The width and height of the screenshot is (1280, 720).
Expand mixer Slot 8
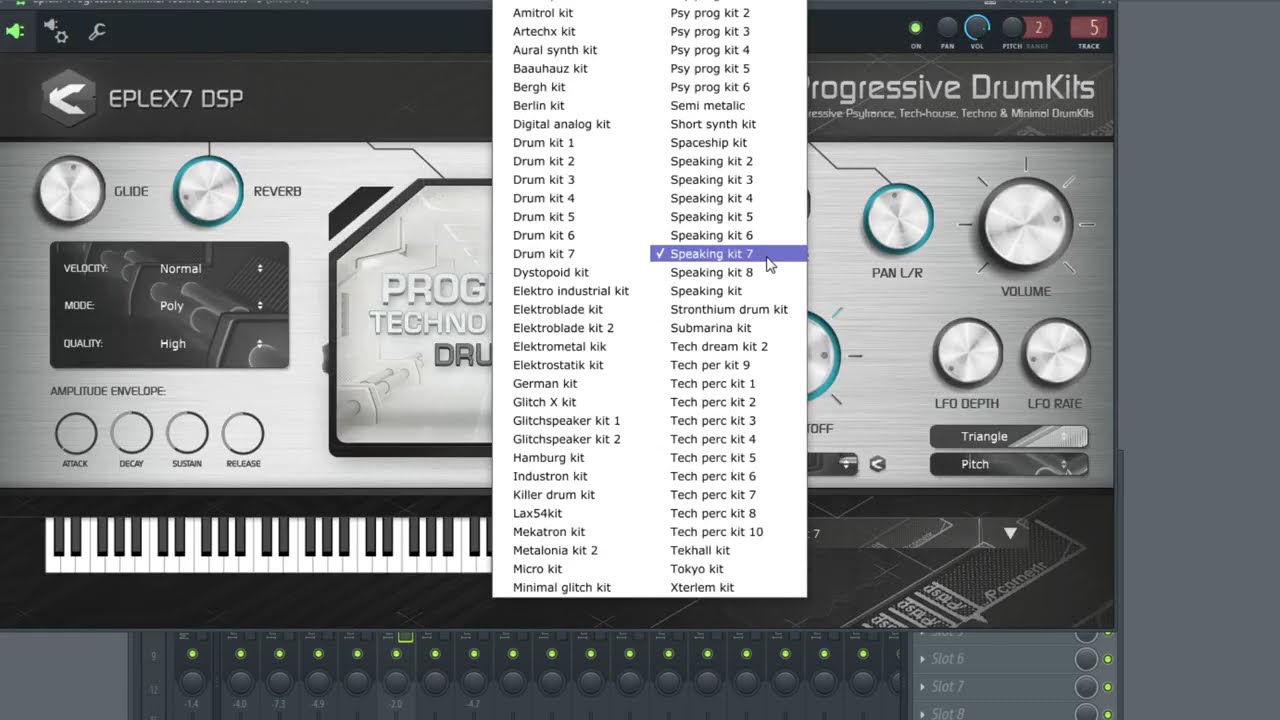[x=923, y=714]
